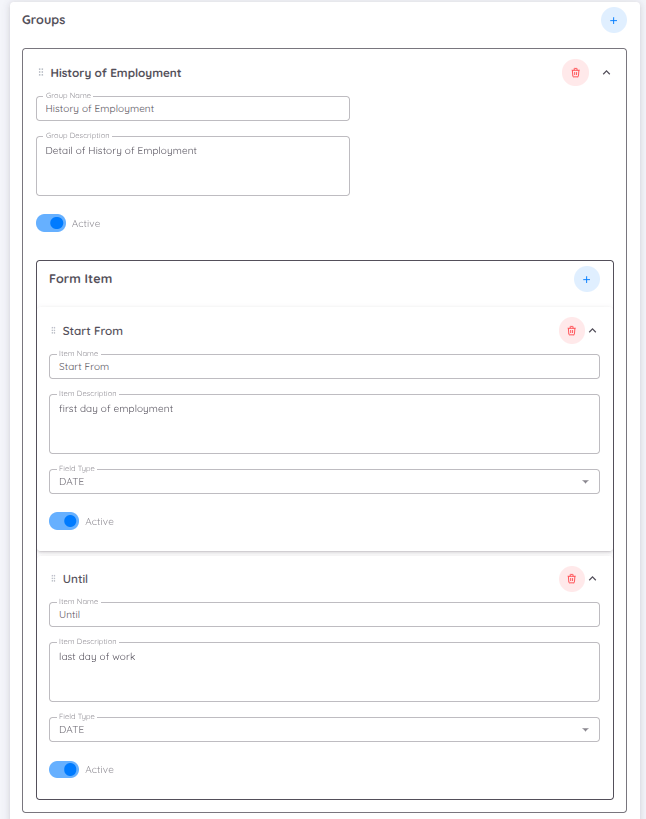This screenshot has height=819, width=646.
Task: Delete the History of Employment group
Action: (x=575, y=73)
